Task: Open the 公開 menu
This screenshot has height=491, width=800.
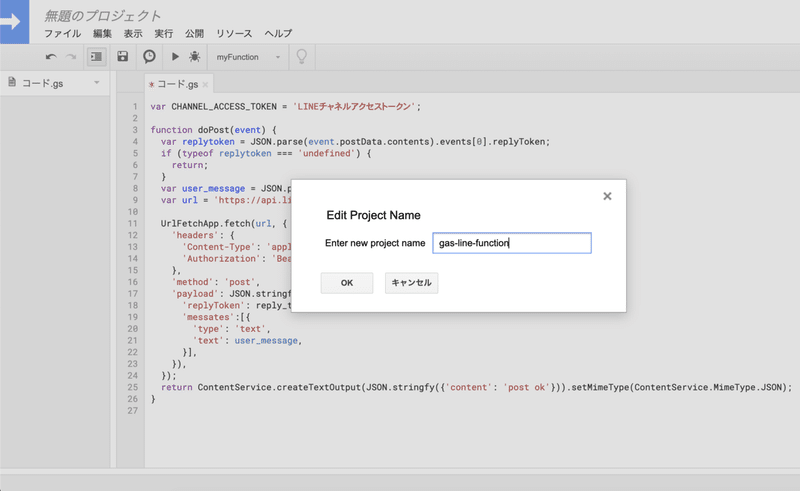Action: [x=194, y=33]
